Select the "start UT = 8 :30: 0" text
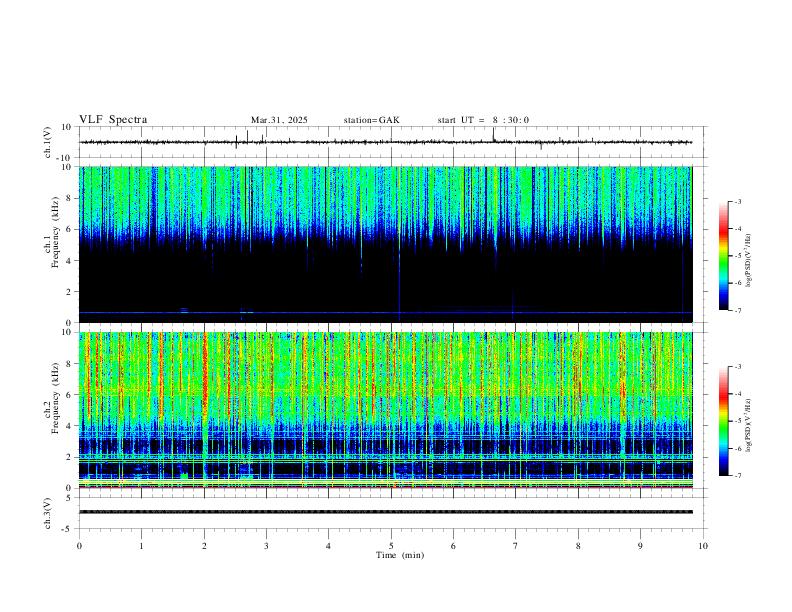Image resolution: width=792 pixels, height=612 pixels. 483,120
